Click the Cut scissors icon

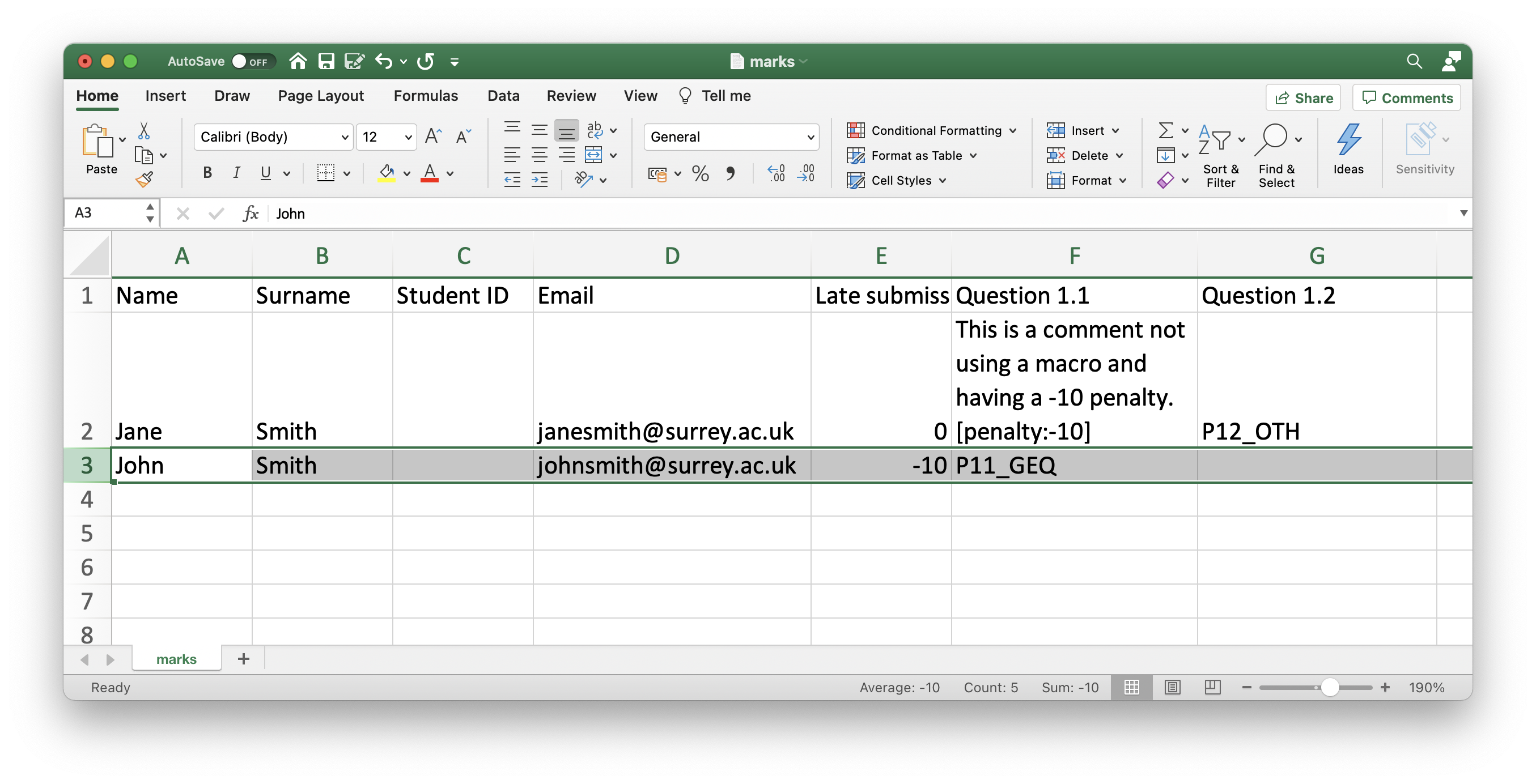tap(144, 130)
